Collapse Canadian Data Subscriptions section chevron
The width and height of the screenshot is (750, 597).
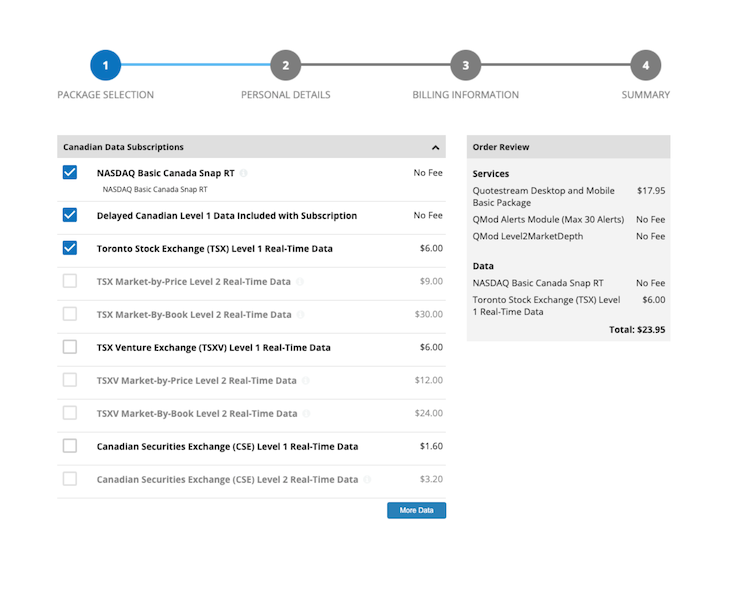[435, 148]
